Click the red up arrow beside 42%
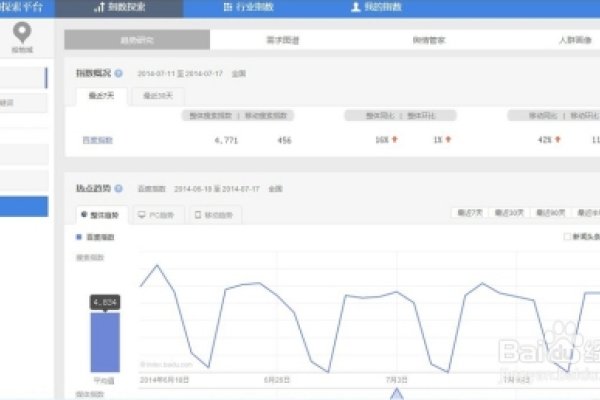This screenshot has height=400, width=600. point(558,140)
